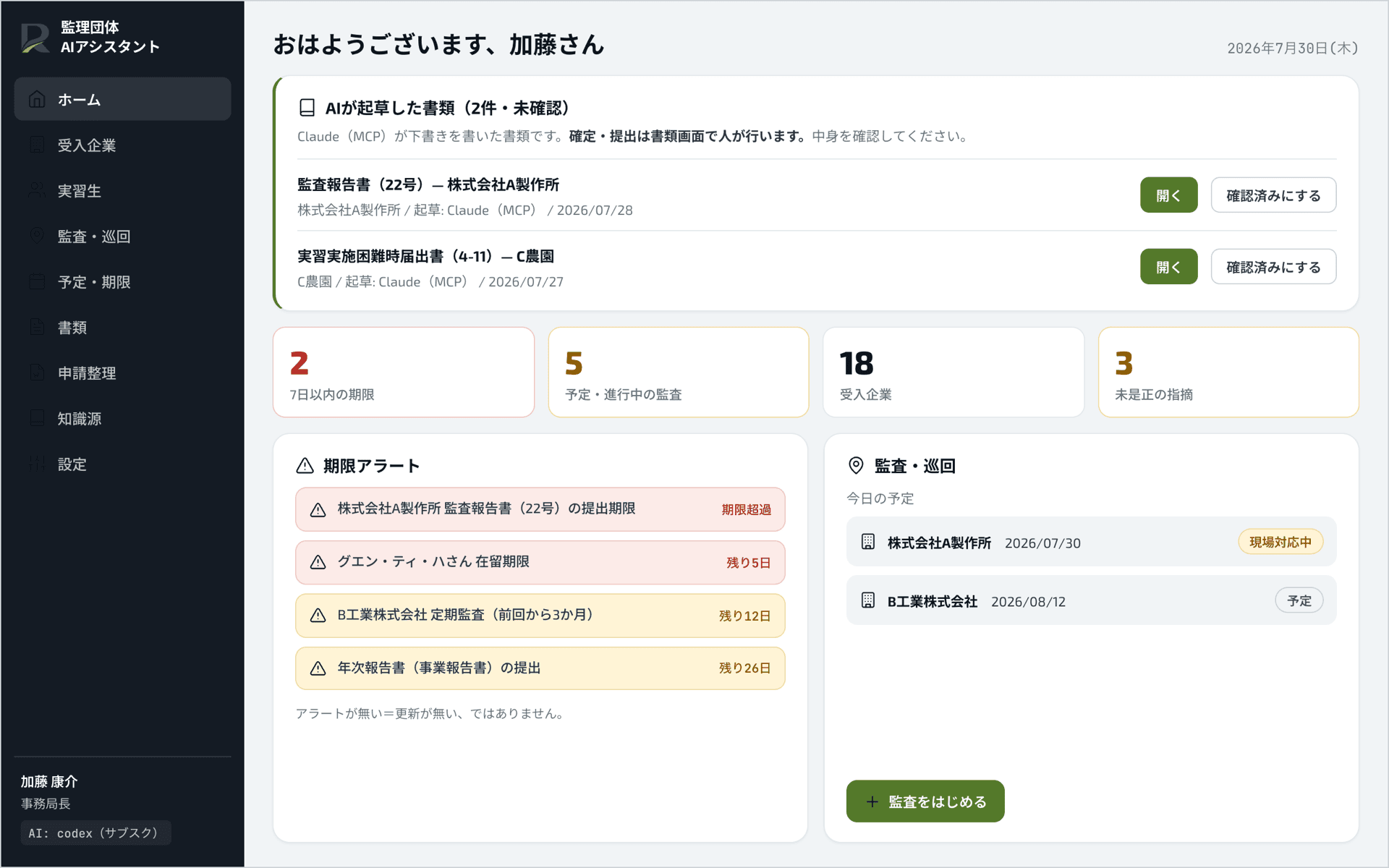Click the 予定 status badge
Viewport: 1389px width, 868px height.
point(1299,600)
